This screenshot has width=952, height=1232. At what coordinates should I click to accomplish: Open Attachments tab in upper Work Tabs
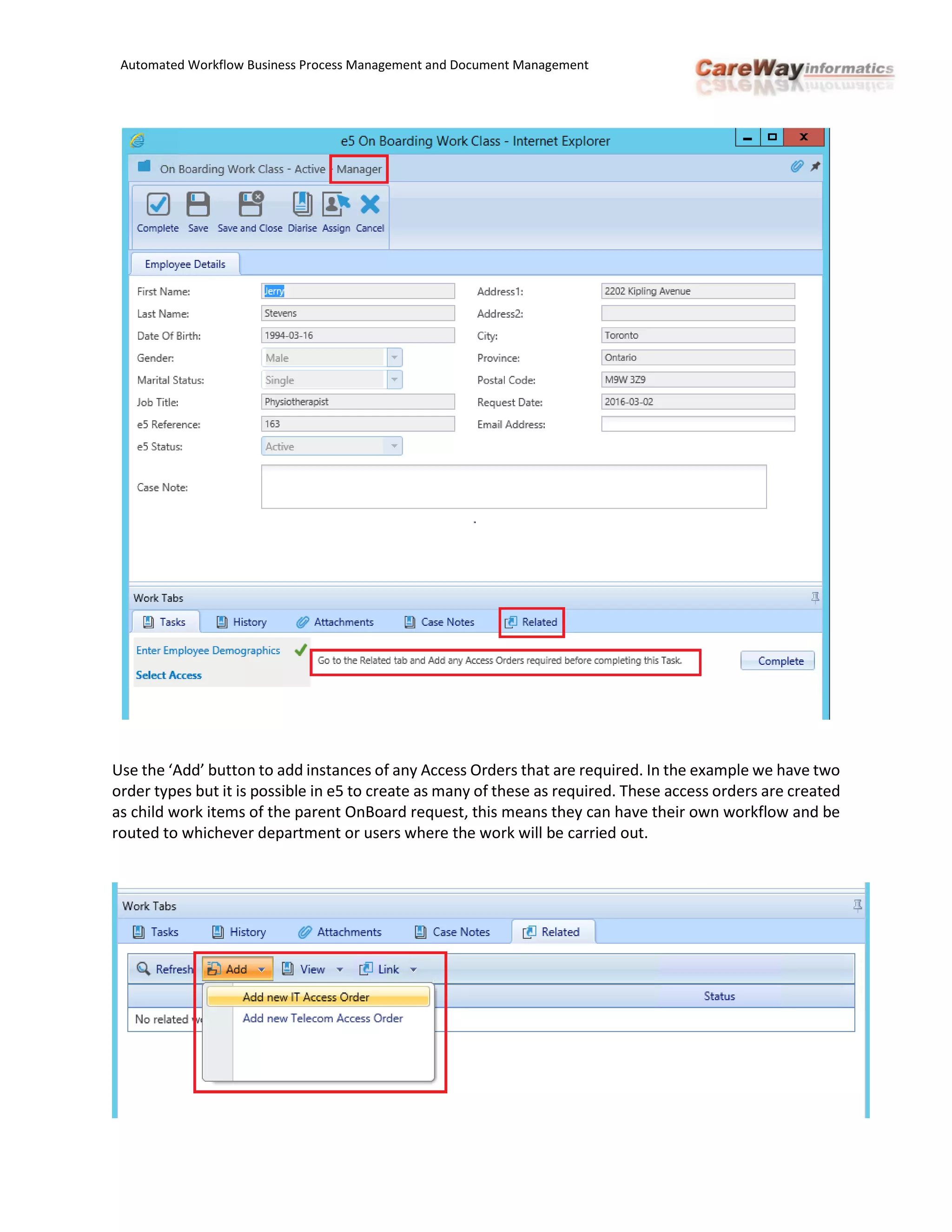[335, 622]
